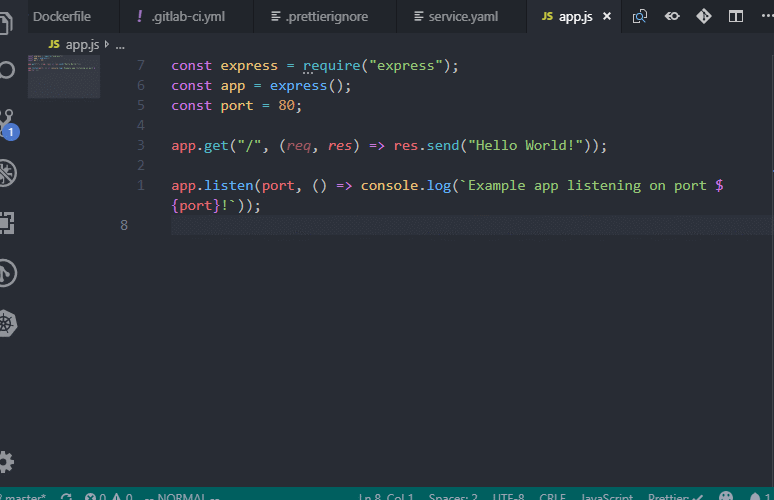This screenshot has width=774, height=500.
Task: Click the empty line 8 in editor
Action: click(471, 225)
